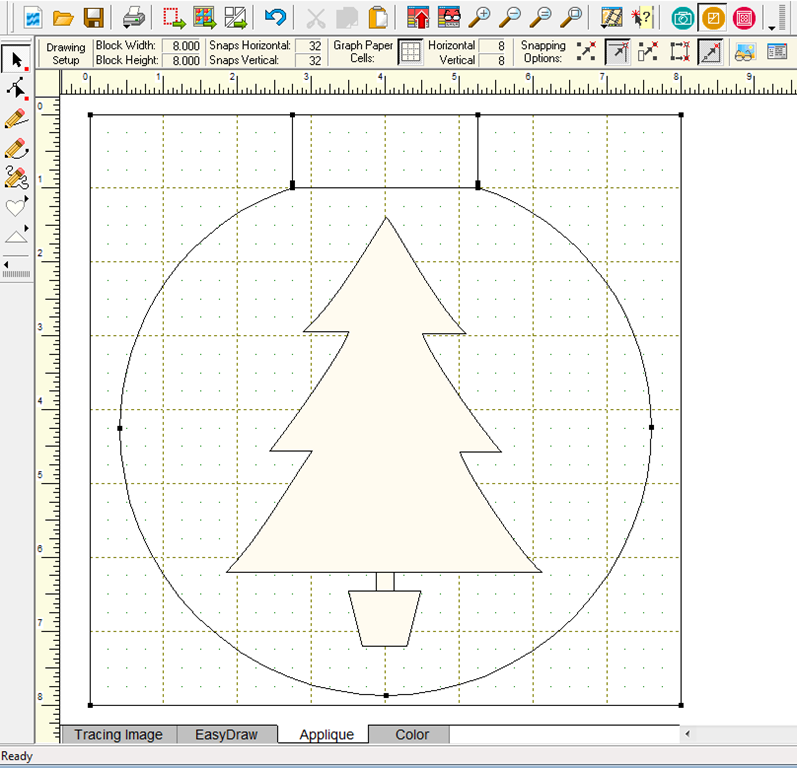This screenshot has width=797, height=768.
Task: Select the Line pencil tool
Action: [16, 119]
